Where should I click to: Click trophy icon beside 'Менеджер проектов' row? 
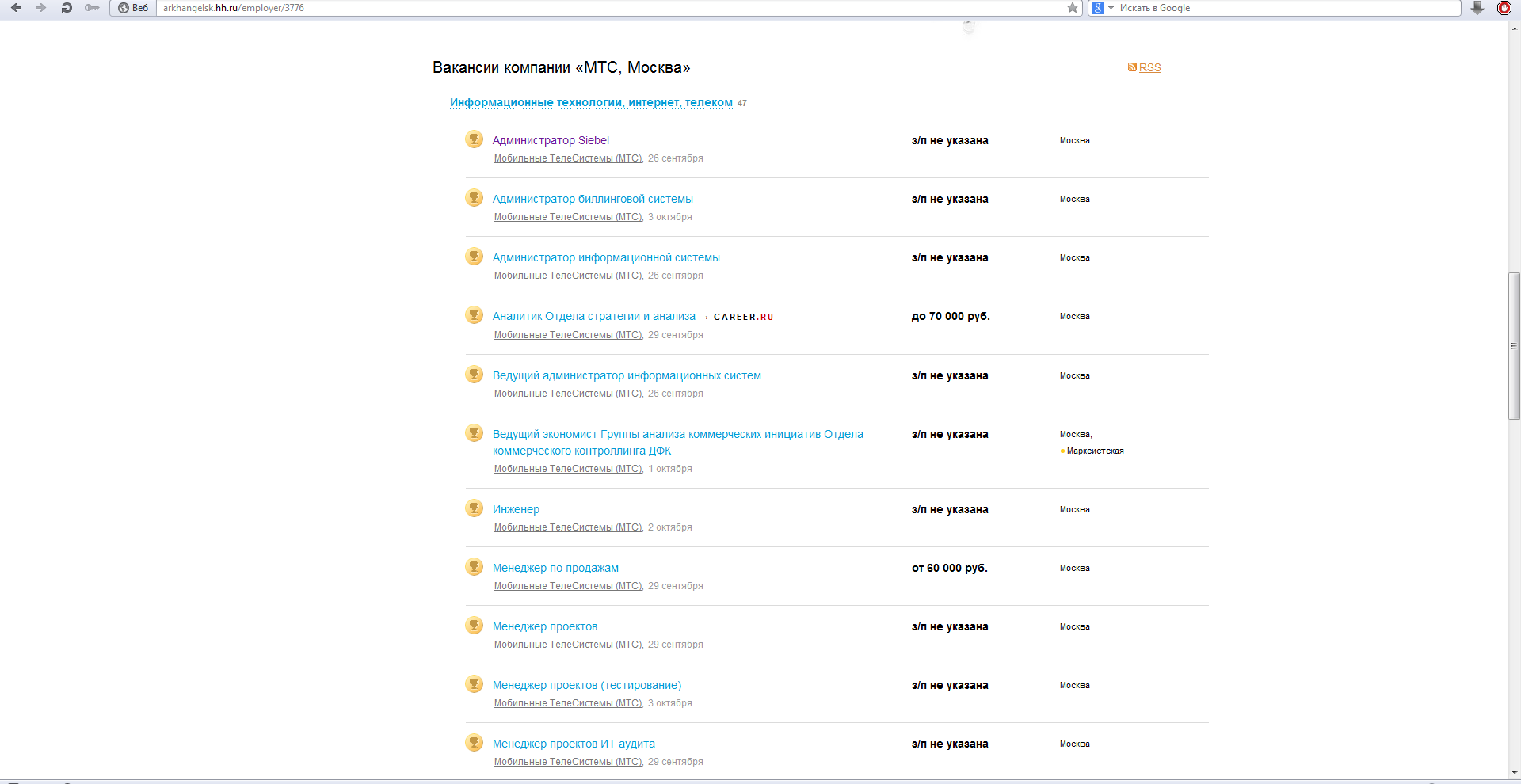pyautogui.click(x=474, y=626)
